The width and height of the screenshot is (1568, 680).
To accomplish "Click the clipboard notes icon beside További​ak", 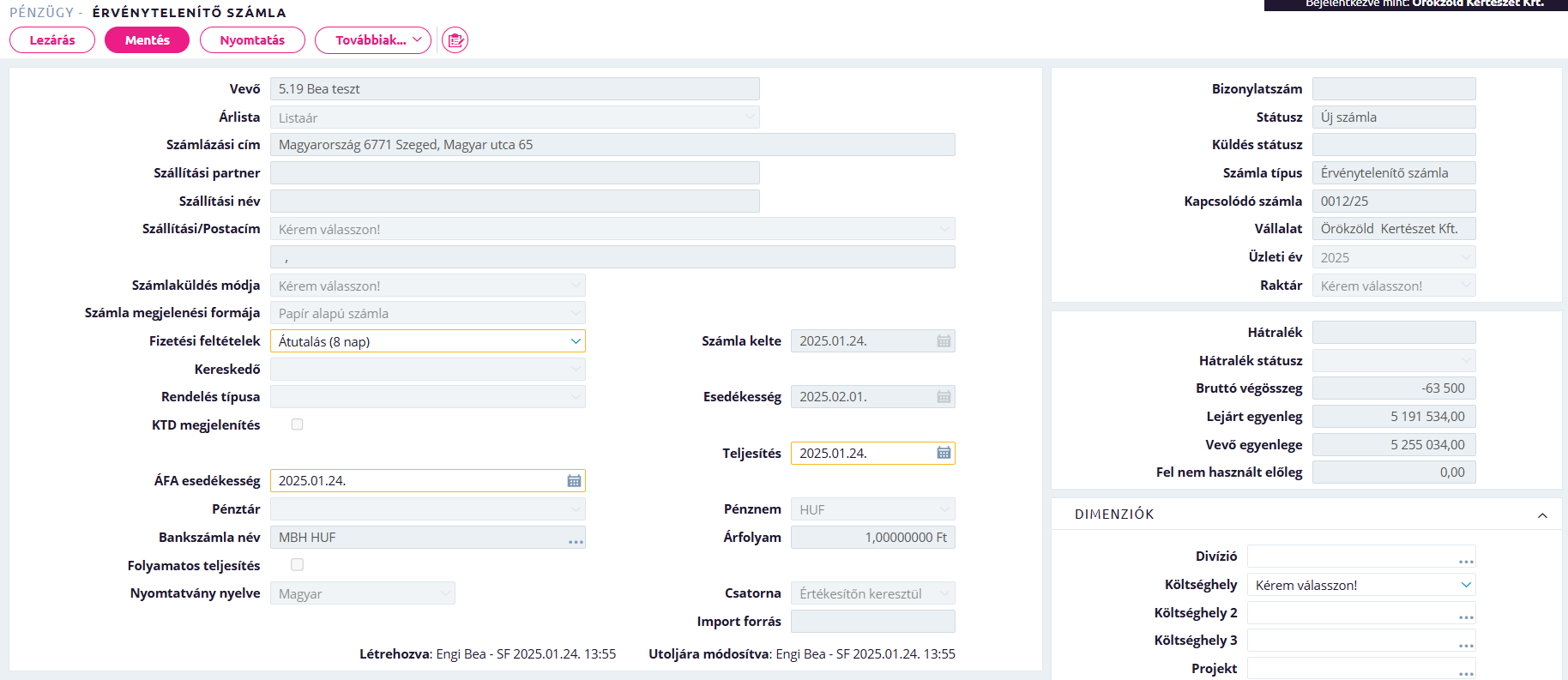I will pyautogui.click(x=455, y=40).
